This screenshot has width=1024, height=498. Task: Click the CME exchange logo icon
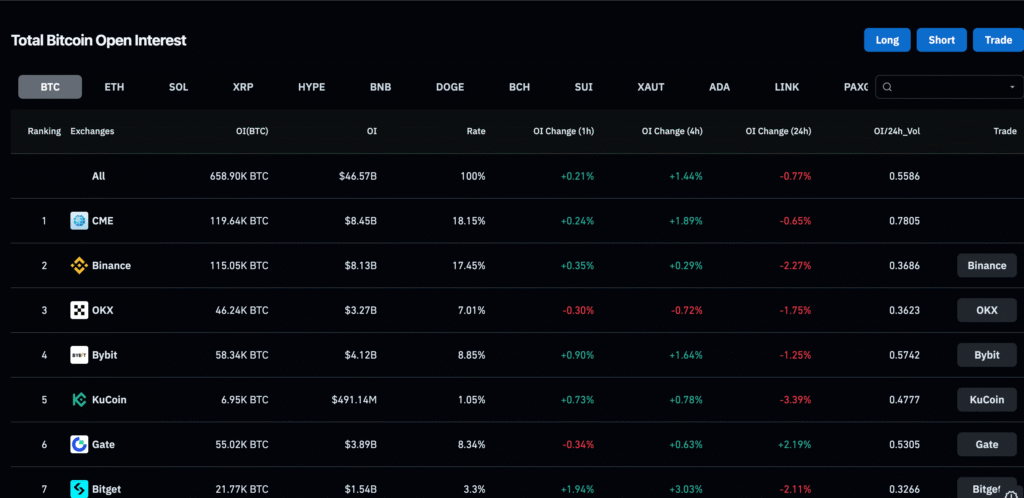point(79,221)
